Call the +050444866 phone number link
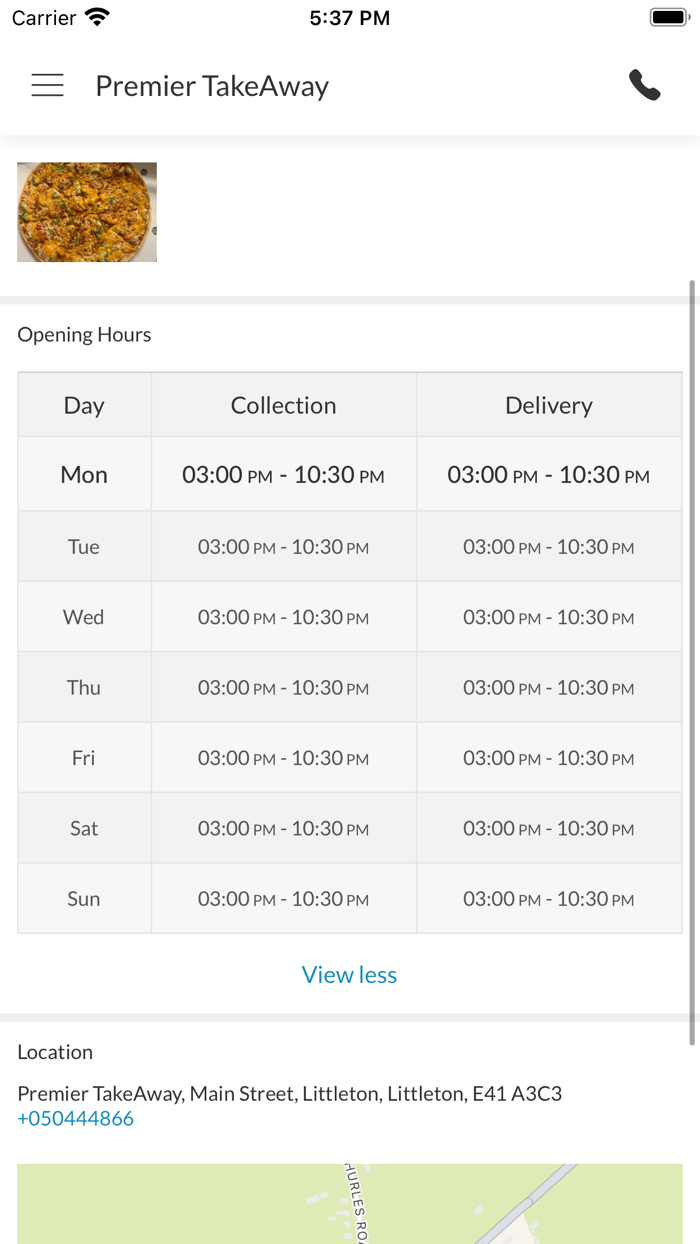 74,1118
